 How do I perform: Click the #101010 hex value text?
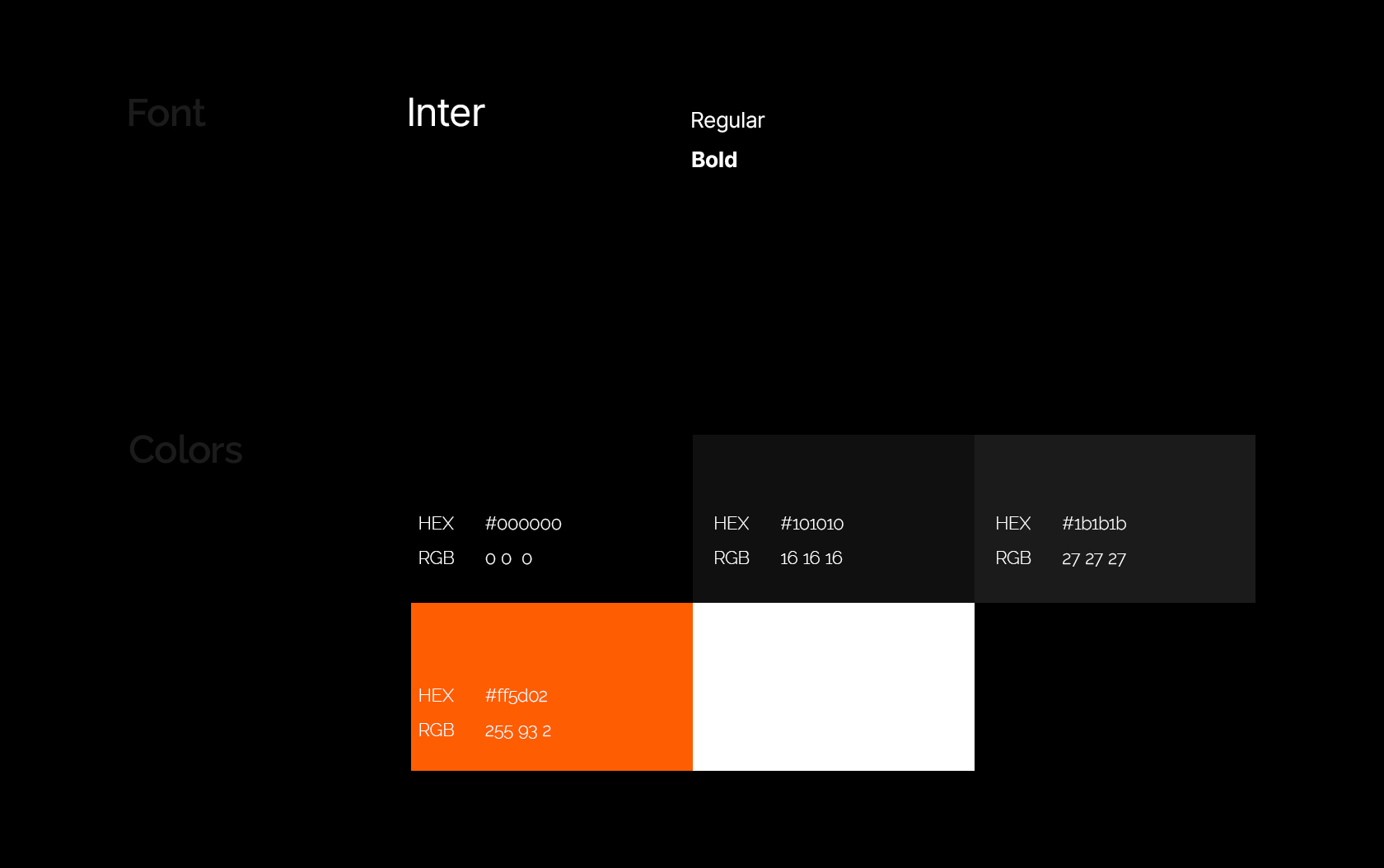[x=811, y=524]
